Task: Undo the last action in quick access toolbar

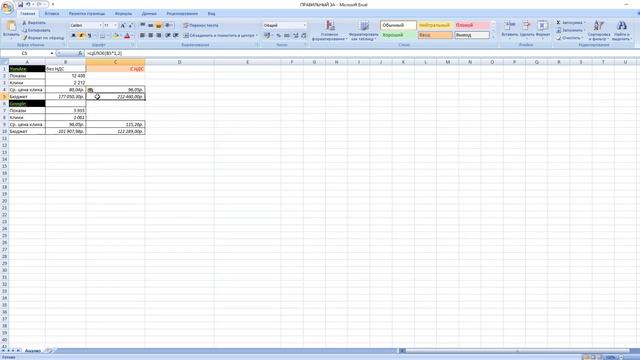Action: pyautogui.click(x=28, y=4)
